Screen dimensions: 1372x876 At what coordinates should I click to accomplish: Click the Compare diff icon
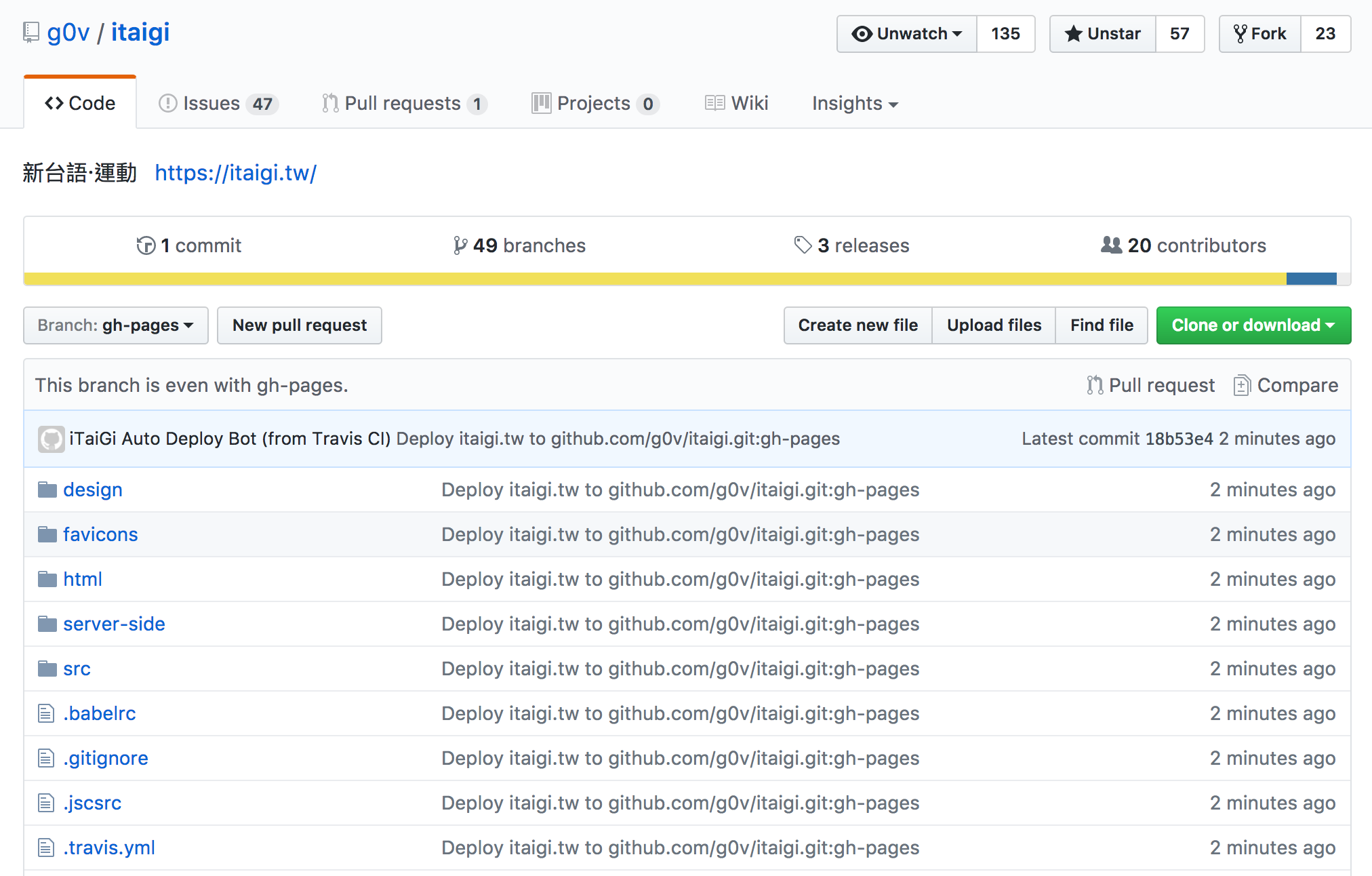[x=1242, y=385]
